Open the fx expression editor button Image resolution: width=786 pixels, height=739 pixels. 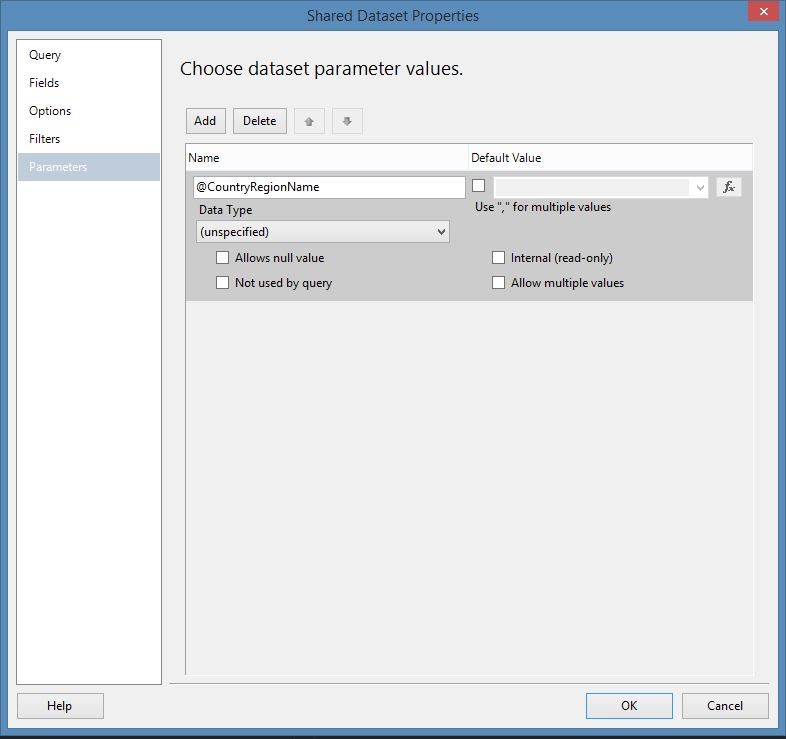[x=729, y=187]
